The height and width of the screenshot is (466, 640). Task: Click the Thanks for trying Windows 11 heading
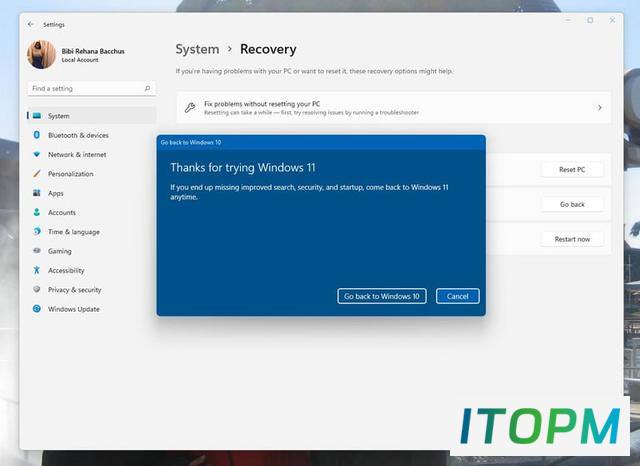tap(243, 168)
